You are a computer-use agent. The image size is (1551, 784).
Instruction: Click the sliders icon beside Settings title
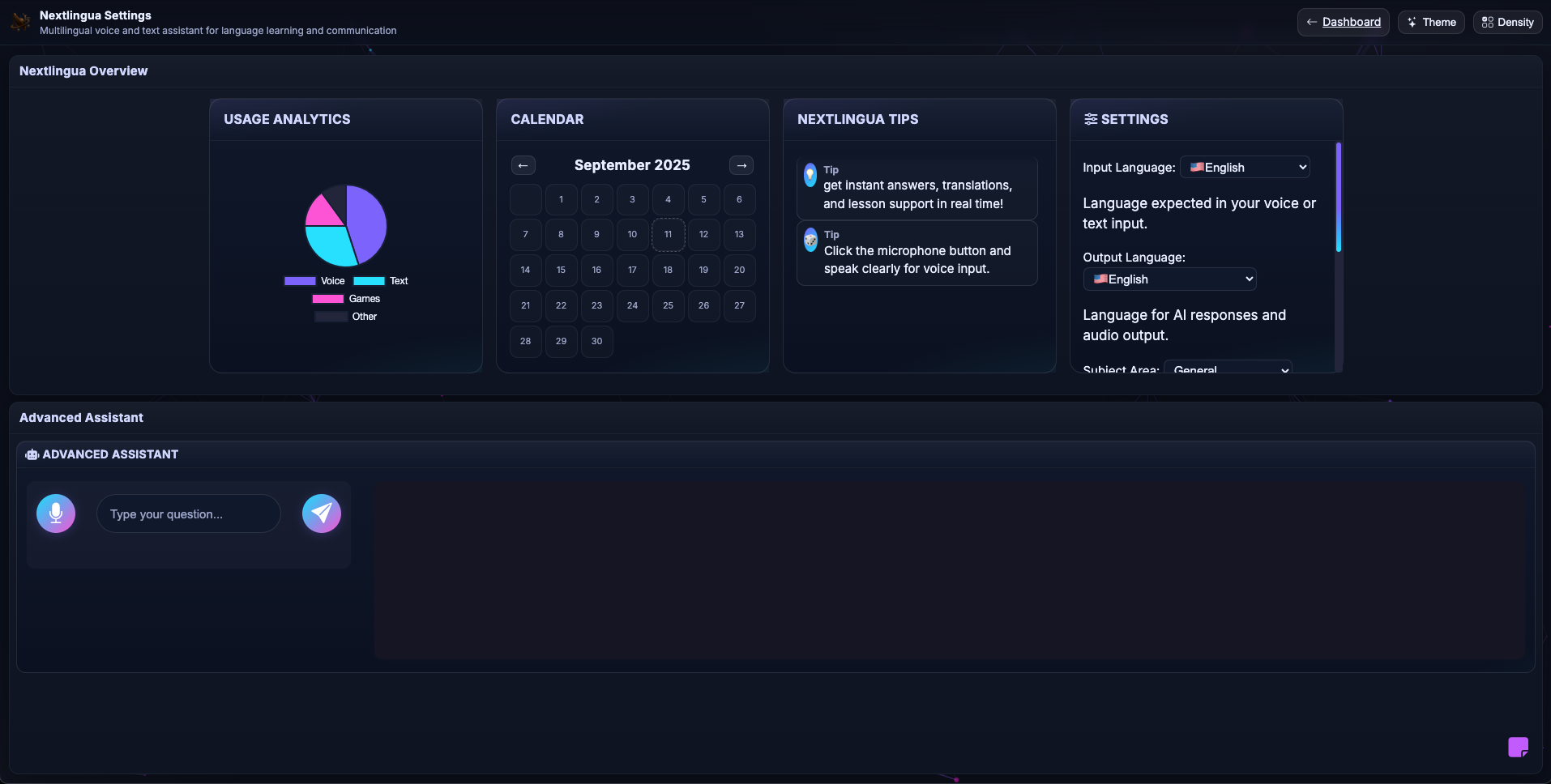point(1091,119)
